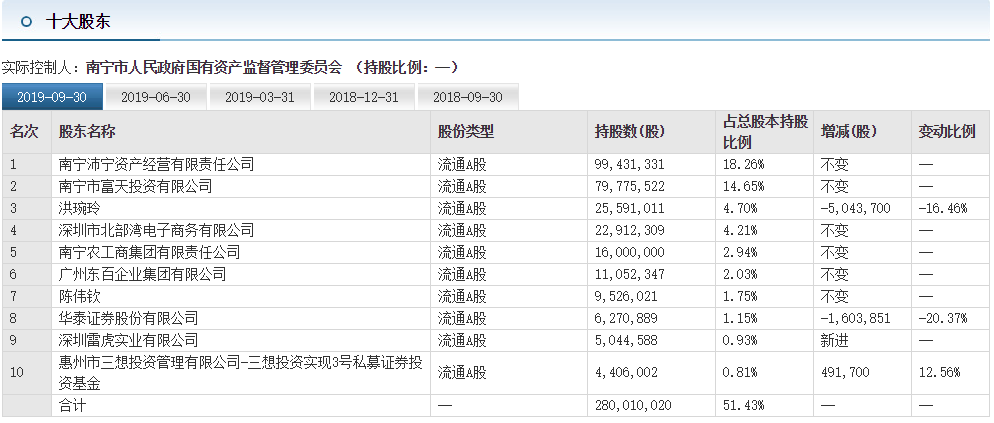Click the change value -1,603,851
Screen dimensions: 994x423
pyautogui.click(x=856, y=318)
